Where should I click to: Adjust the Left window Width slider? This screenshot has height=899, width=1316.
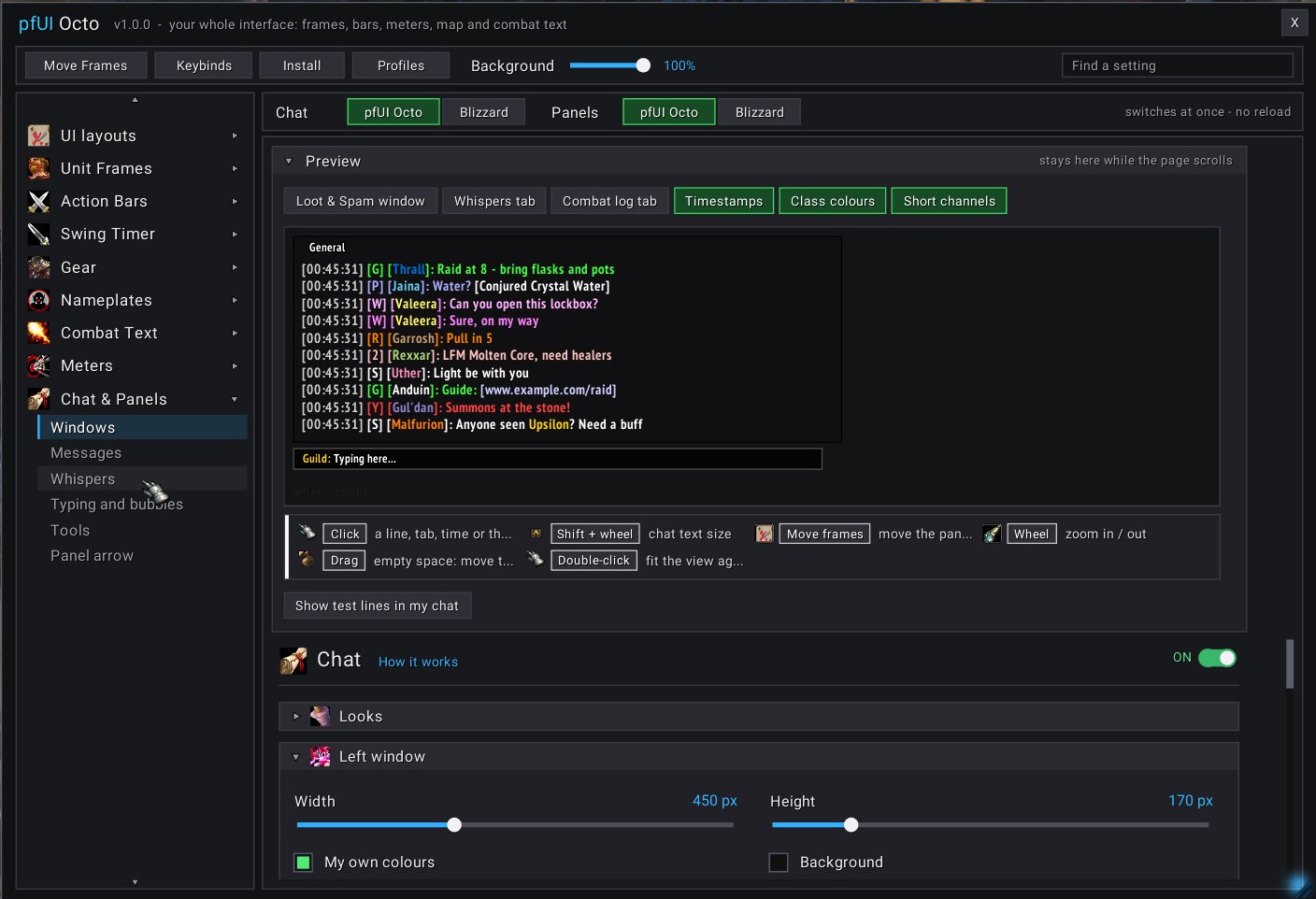point(515,825)
